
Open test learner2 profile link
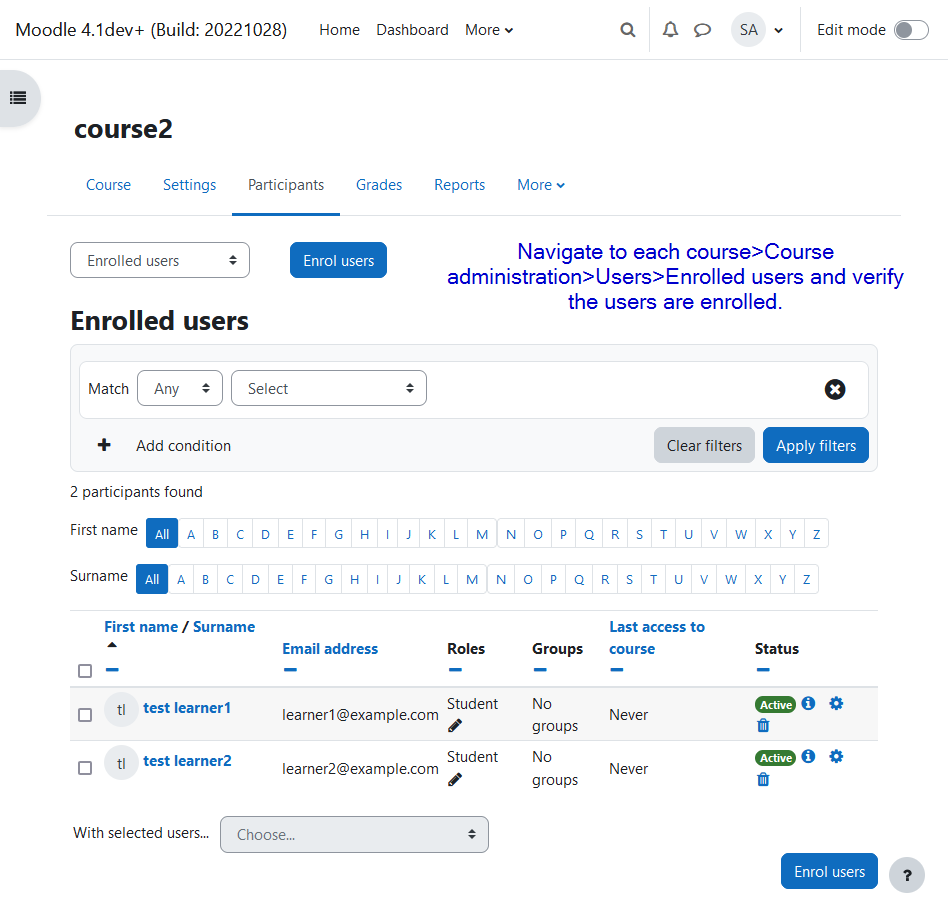coord(187,761)
